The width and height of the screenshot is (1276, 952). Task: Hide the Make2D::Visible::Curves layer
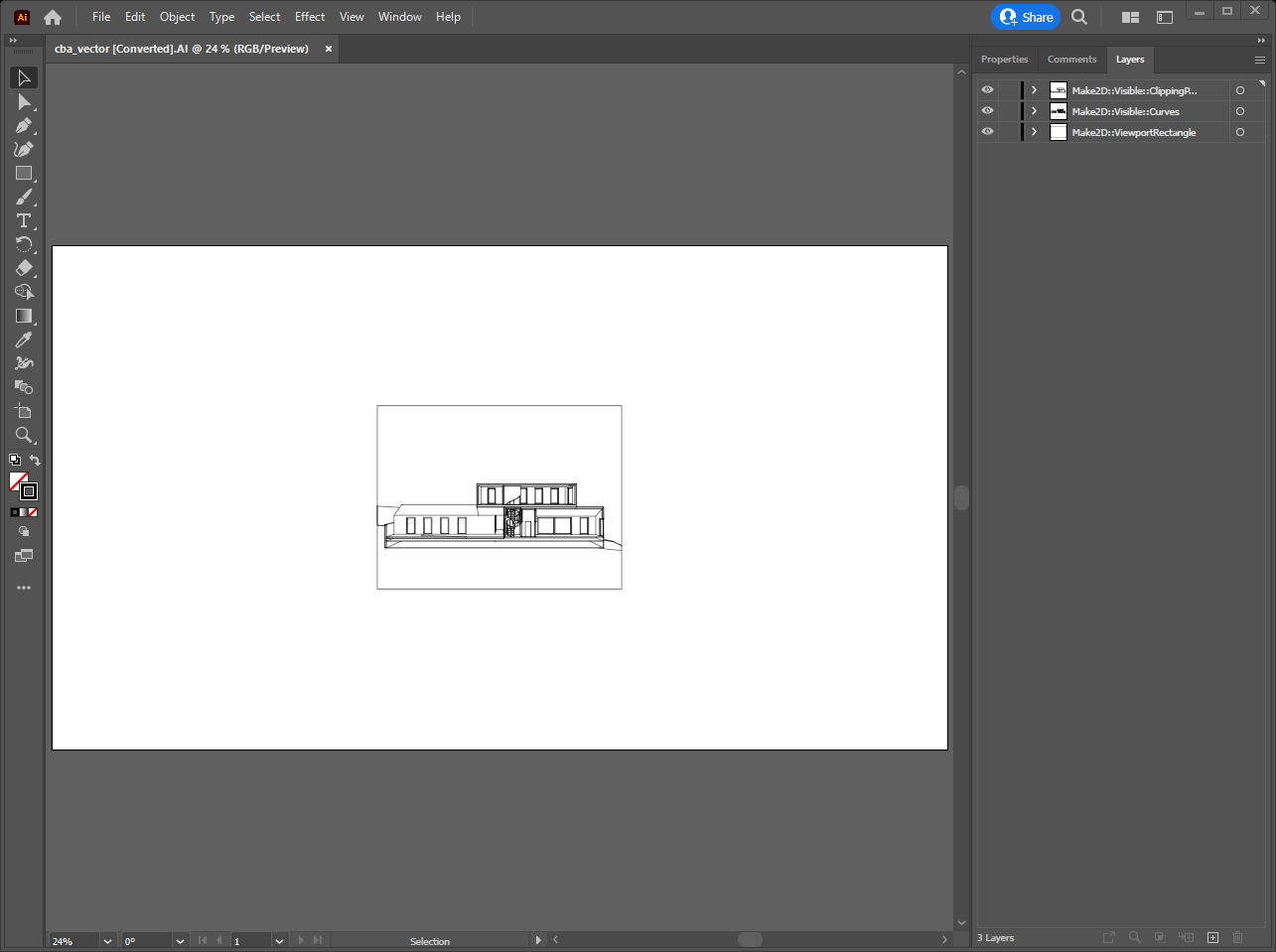pos(987,111)
